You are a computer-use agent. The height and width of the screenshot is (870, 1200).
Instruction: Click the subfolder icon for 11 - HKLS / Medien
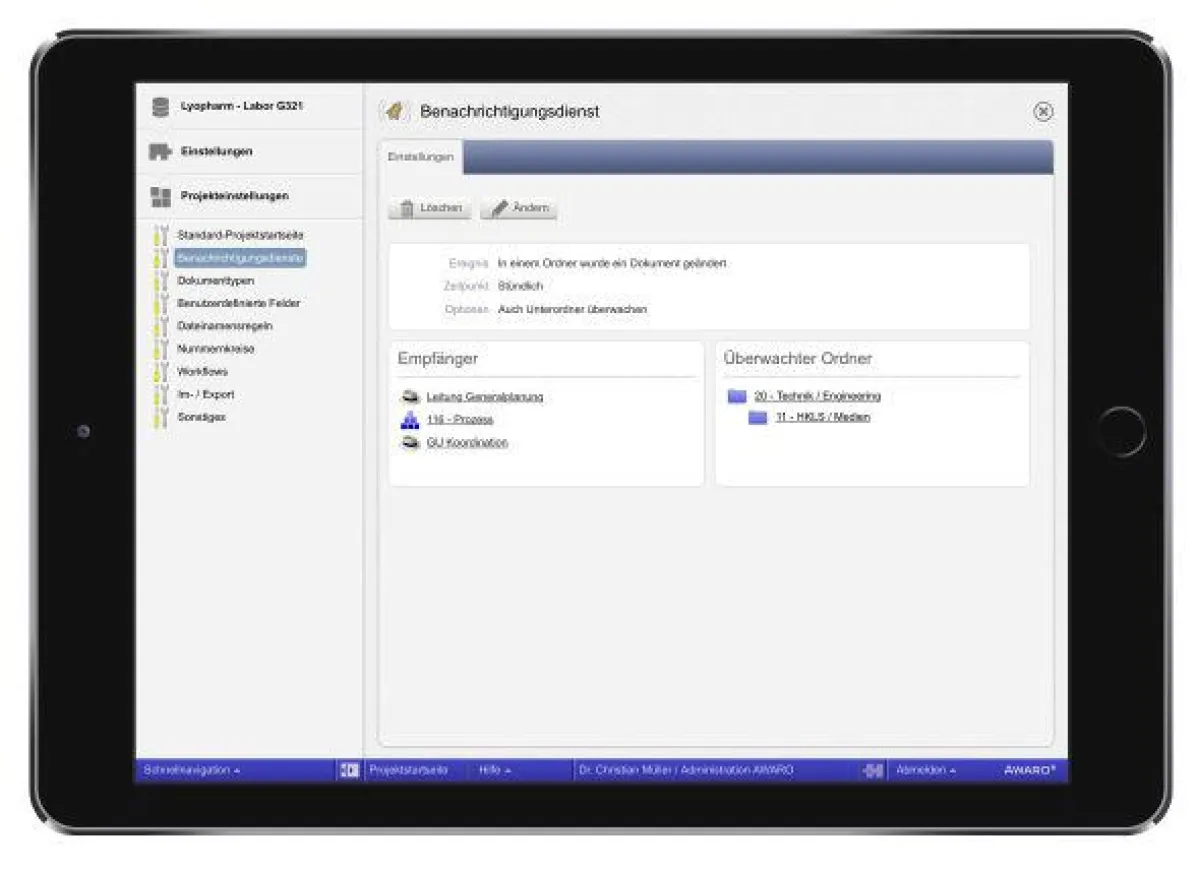[x=758, y=418]
